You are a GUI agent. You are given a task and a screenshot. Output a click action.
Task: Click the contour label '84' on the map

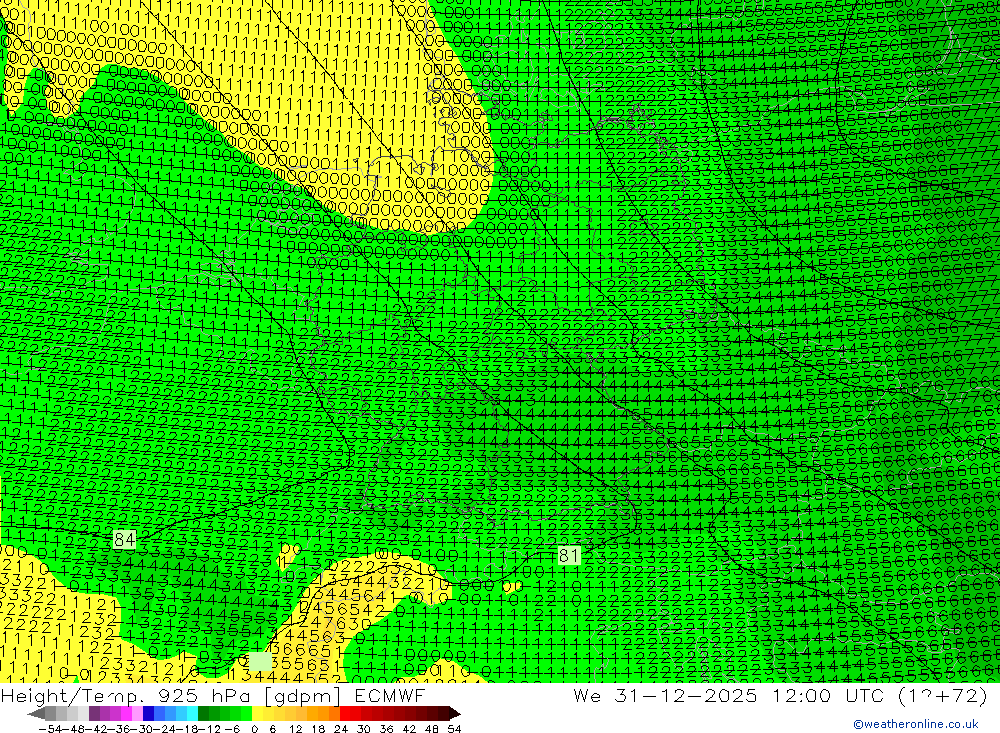(124, 540)
